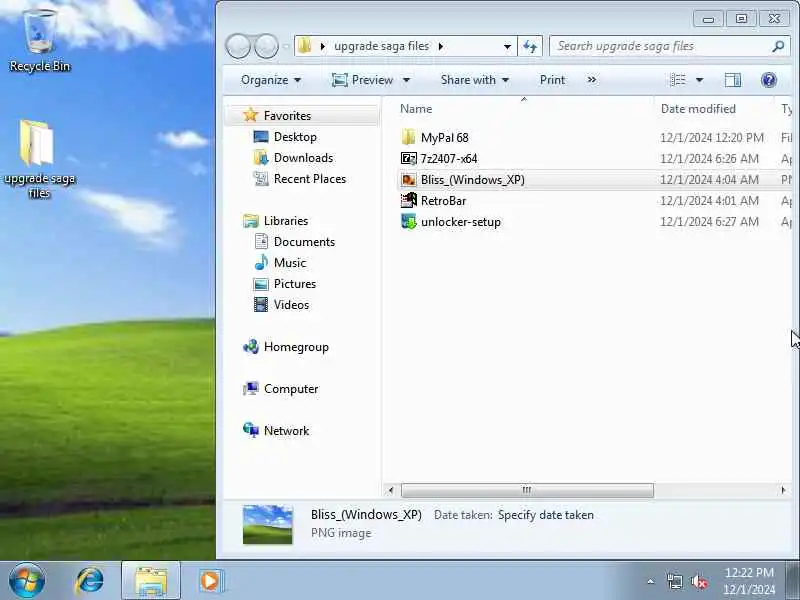Viewport: 800px width, 600px height.
Task: Click the Forward navigation arrow in Explorer
Action: [266, 46]
